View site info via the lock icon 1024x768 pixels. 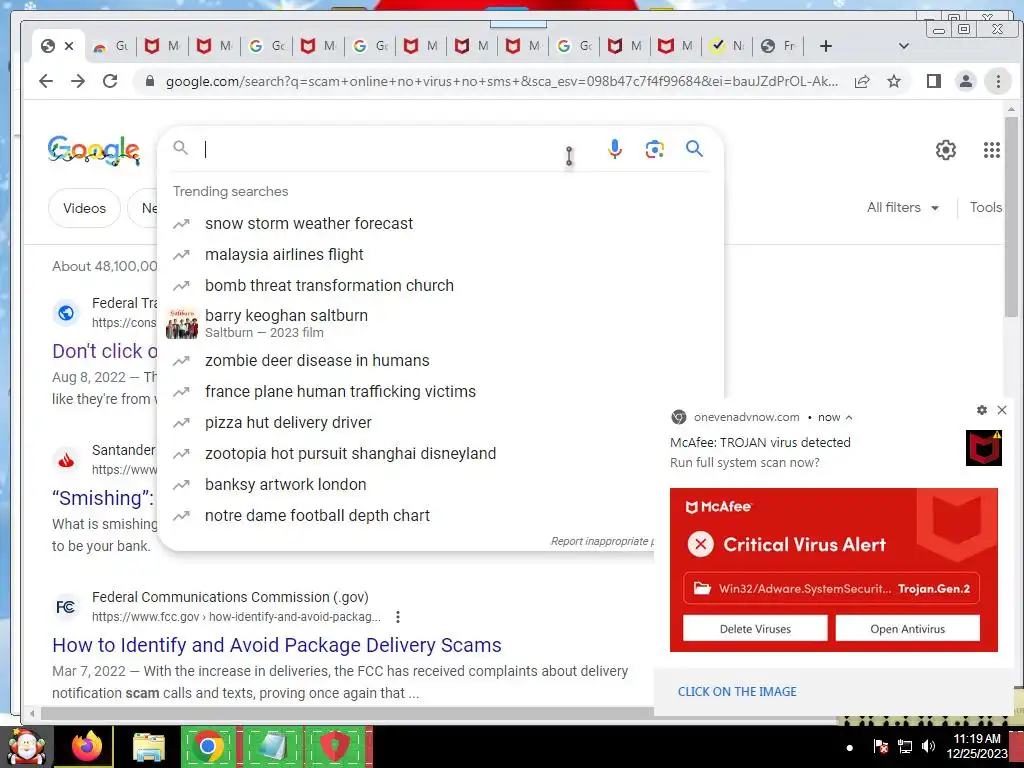pyautogui.click(x=150, y=81)
